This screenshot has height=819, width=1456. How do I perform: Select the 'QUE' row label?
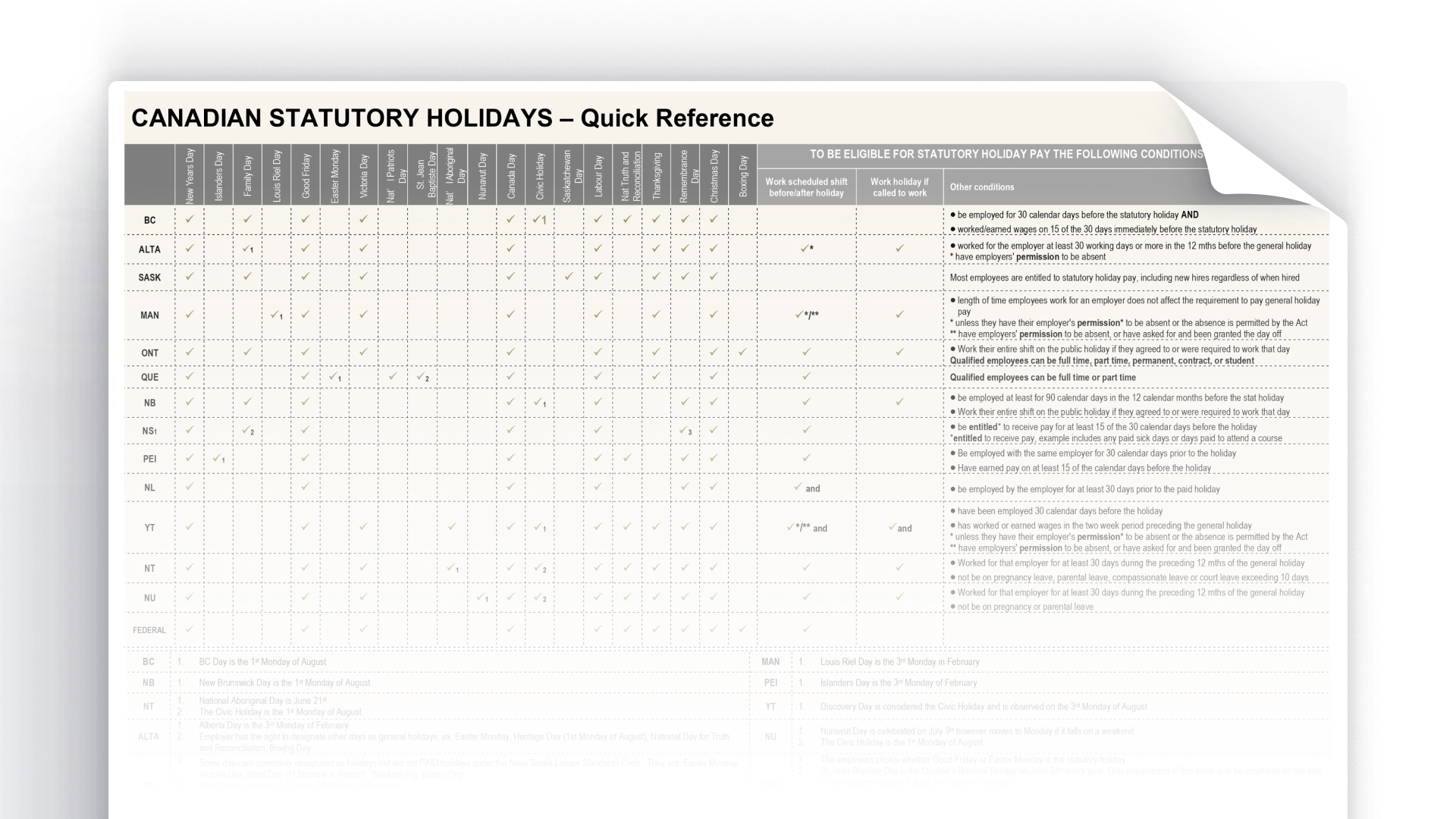point(149,377)
